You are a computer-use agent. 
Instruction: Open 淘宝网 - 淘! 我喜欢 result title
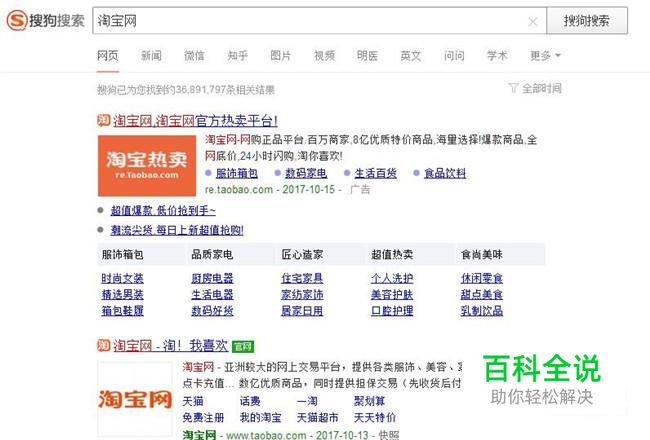[171, 345]
